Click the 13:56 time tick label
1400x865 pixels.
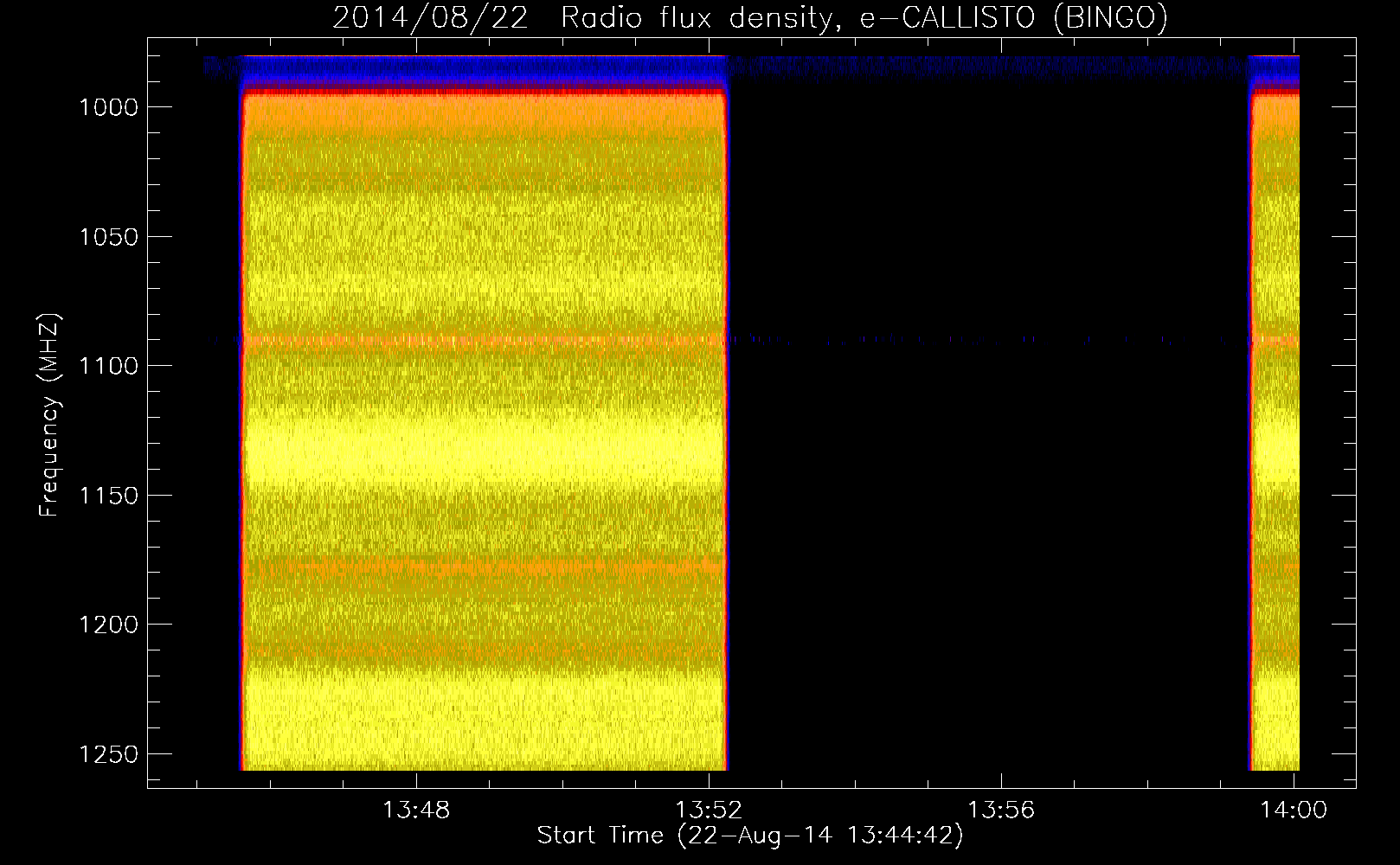pyautogui.click(x=1001, y=811)
